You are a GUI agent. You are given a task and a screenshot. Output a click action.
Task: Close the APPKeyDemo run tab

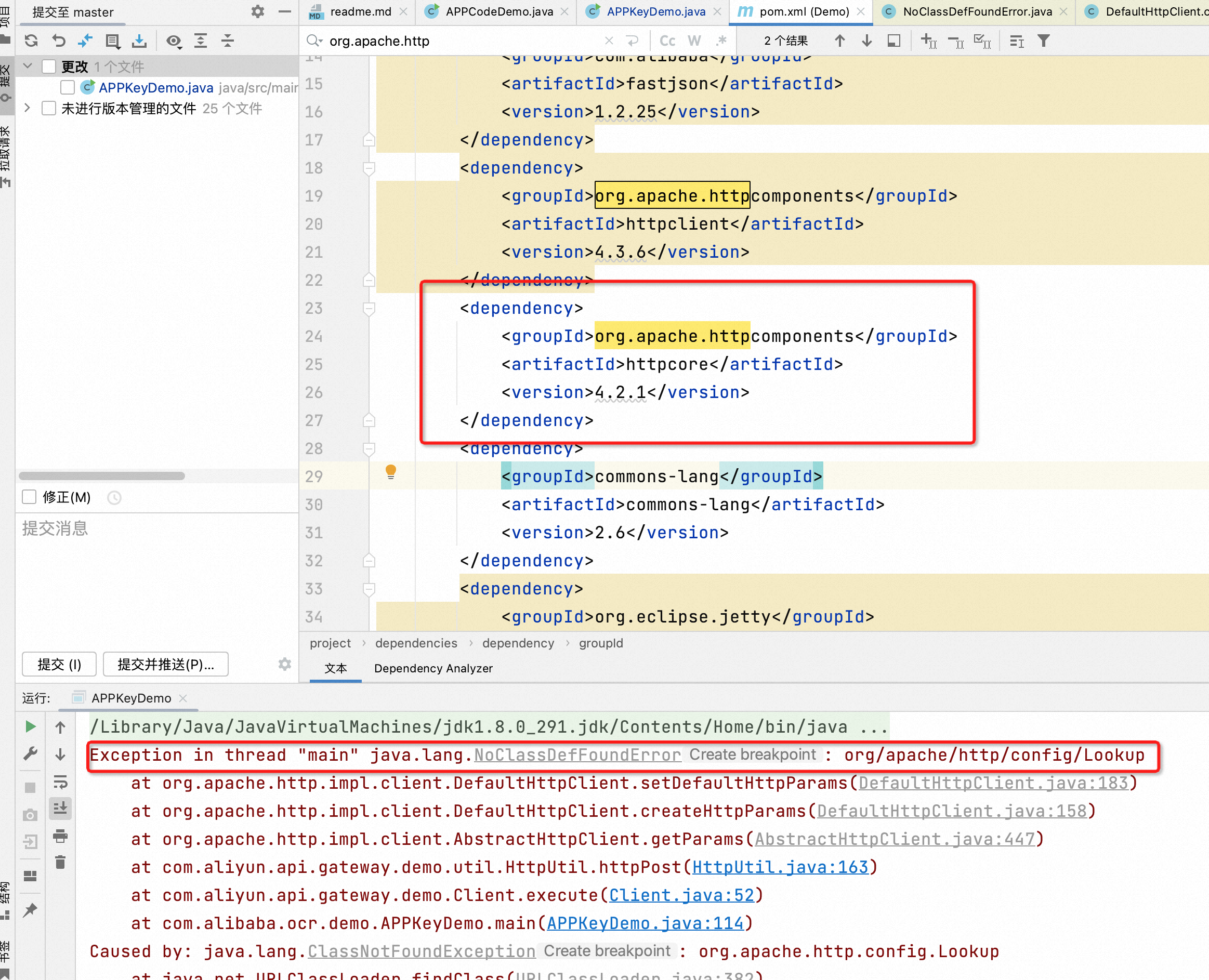(183, 698)
